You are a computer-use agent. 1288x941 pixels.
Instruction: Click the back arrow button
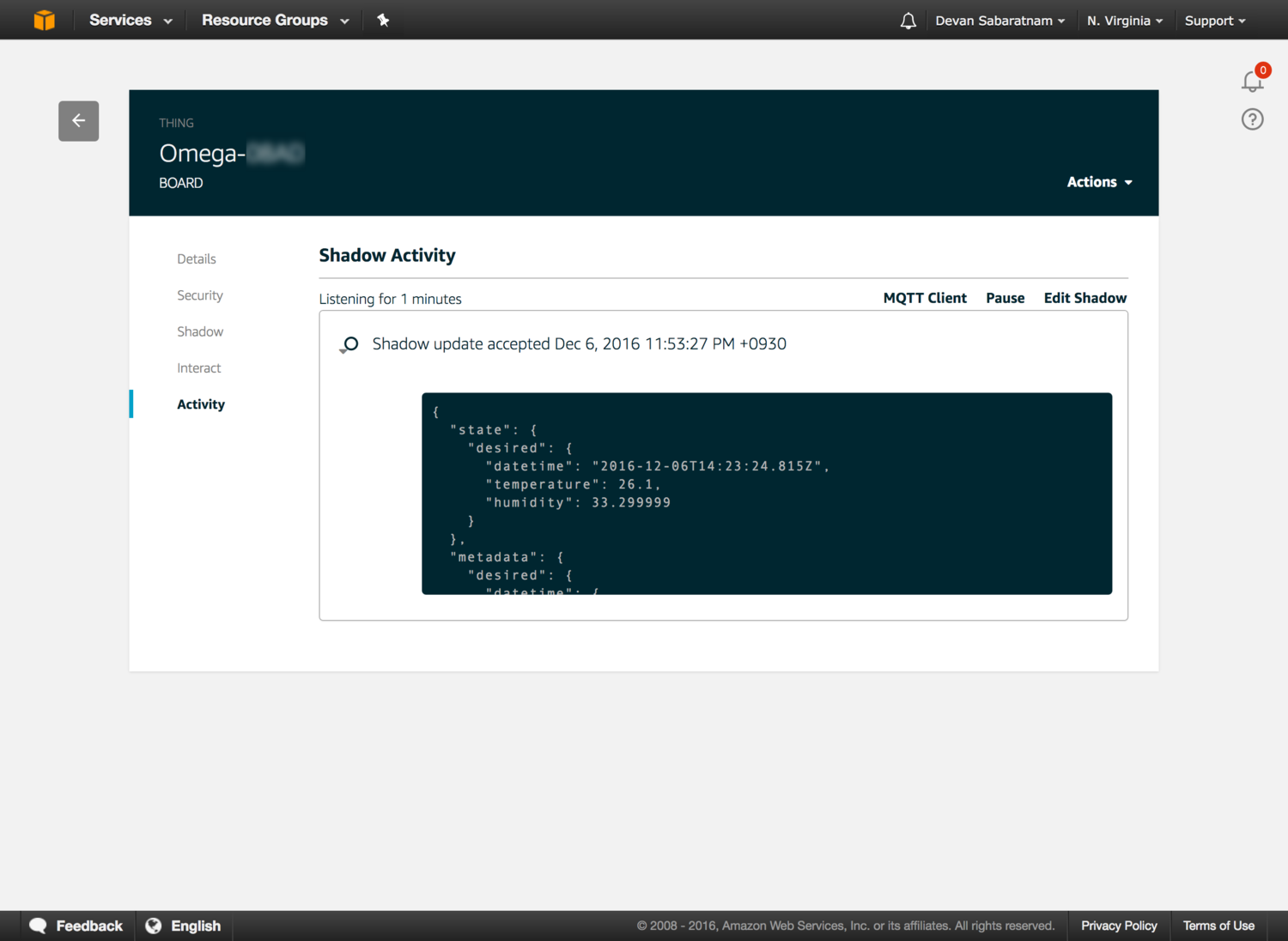point(78,121)
